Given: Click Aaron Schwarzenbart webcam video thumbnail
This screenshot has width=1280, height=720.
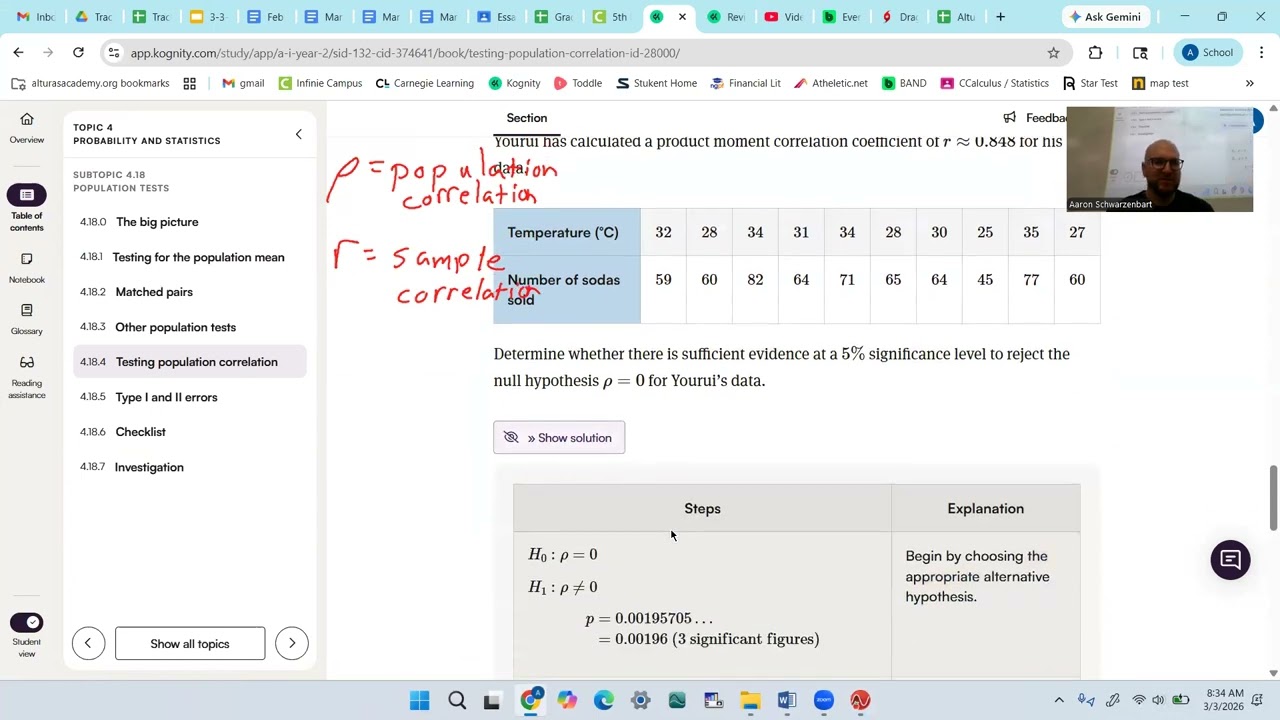Looking at the screenshot, I should tap(1160, 159).
